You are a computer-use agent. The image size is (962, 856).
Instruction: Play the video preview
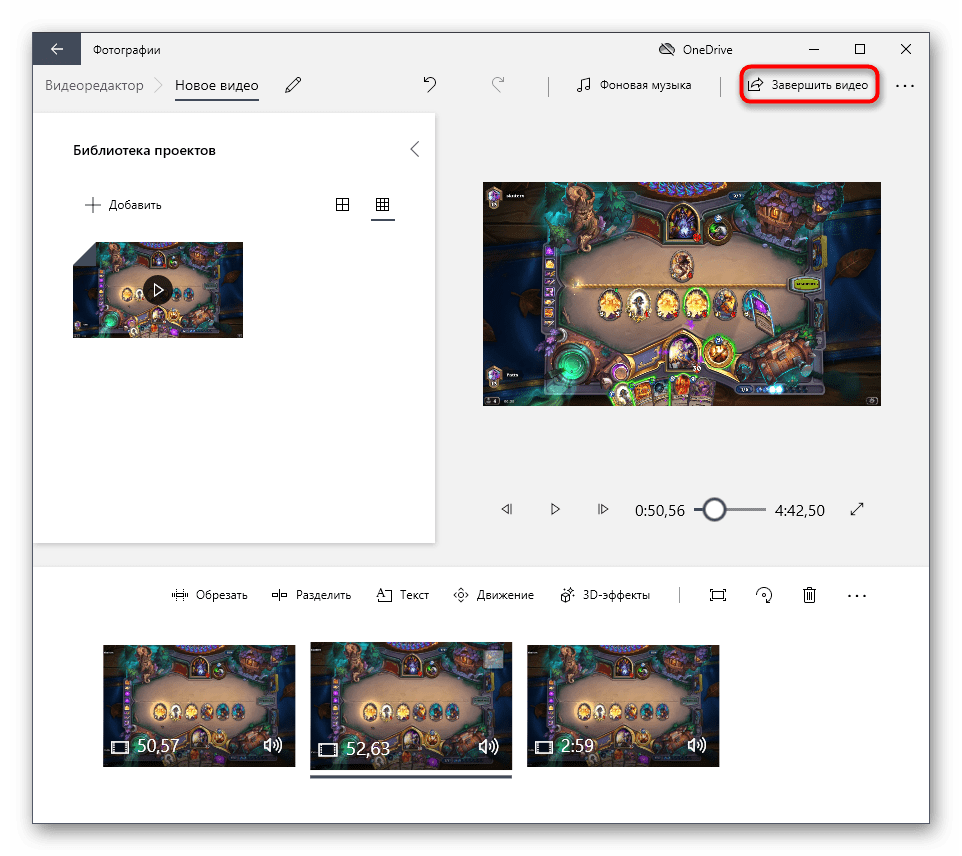pos(555,509)
